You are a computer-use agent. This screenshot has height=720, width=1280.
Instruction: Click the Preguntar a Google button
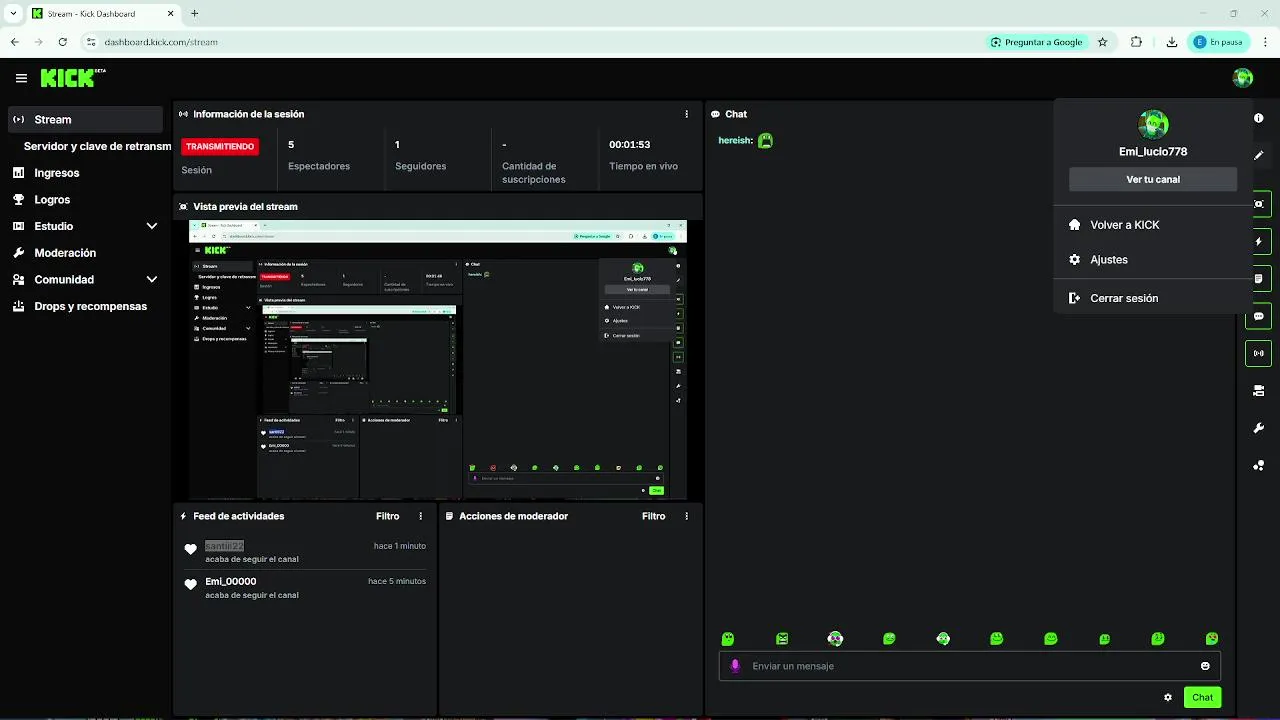(x=1036, y=42)
